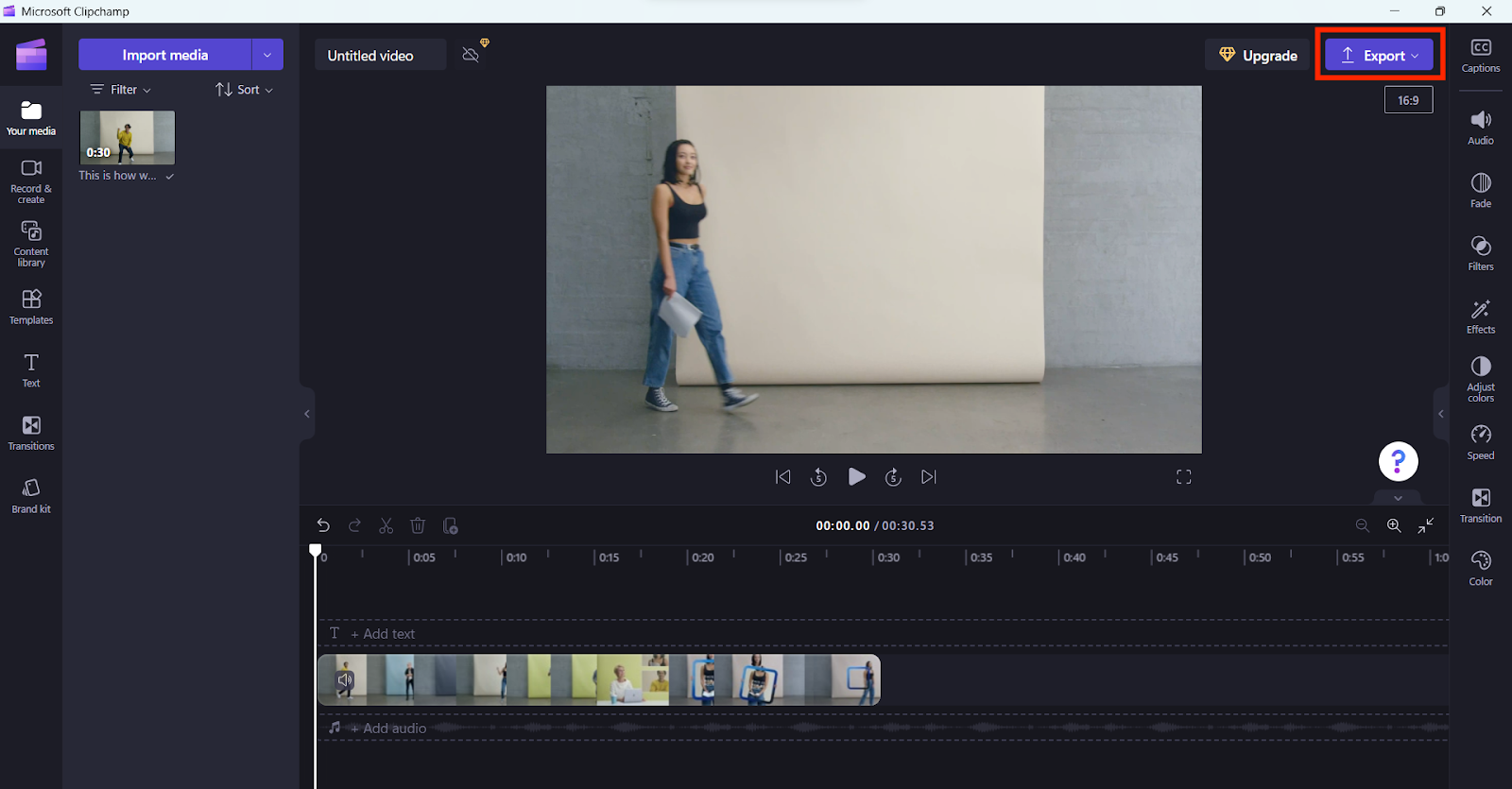Screen dimensions: 1512x789
Task: Mute the video clip audio
Action: 345,680
